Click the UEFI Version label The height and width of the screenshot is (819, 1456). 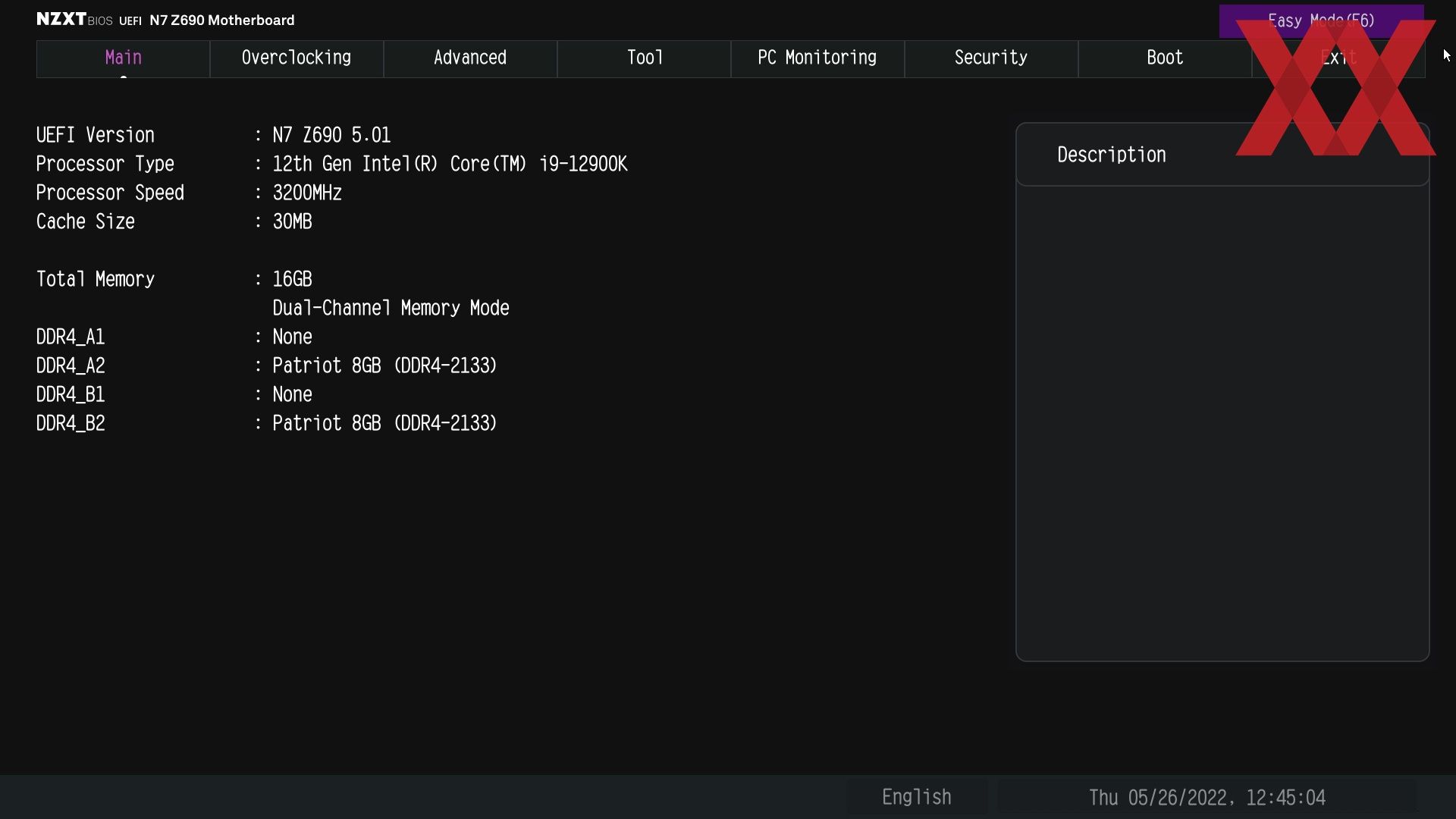pyautogui.click(x=96, y=135)
